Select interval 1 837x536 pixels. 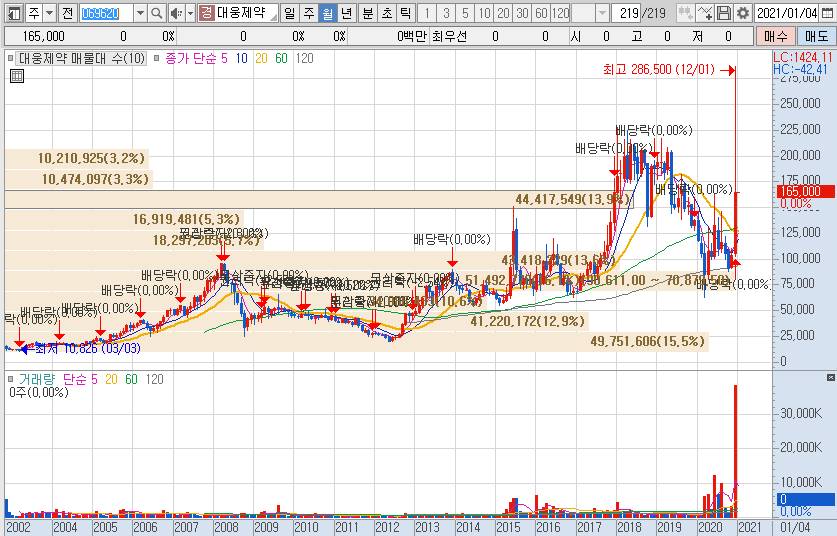[427, 13]
